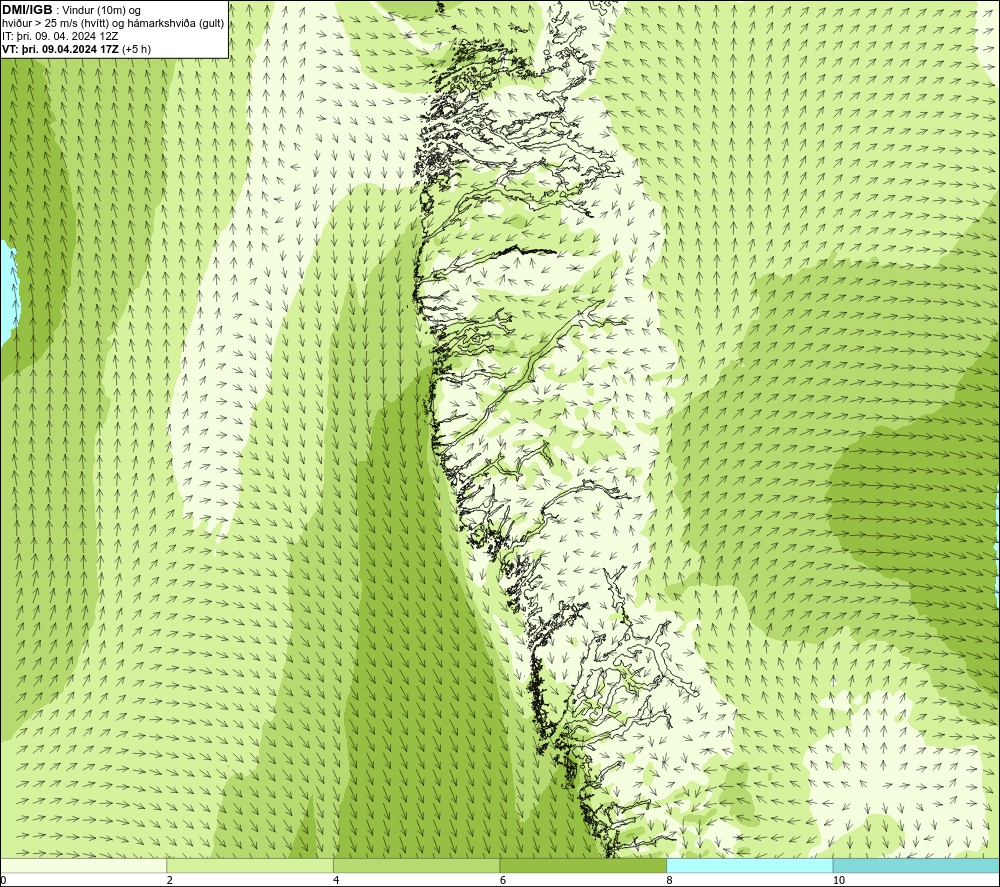Click the 'Vindur (10m) og' label
1000x887 pixels.
(101, 11)
